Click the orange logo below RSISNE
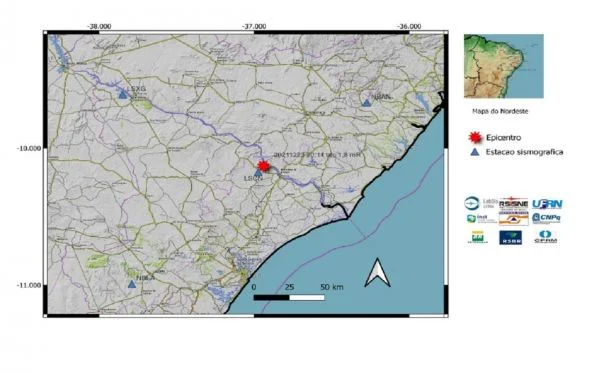The image size is (595, 372). click(513, 218)
